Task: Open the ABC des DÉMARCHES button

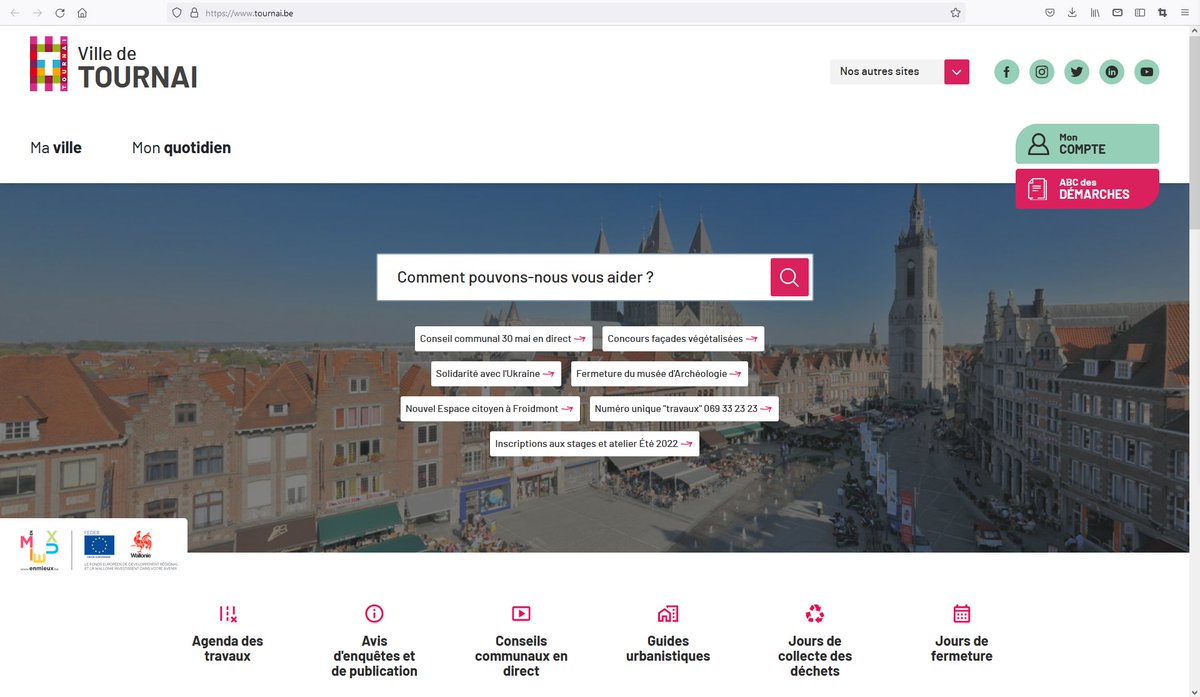Action: pyautogui.click(x=1087, y=189)
